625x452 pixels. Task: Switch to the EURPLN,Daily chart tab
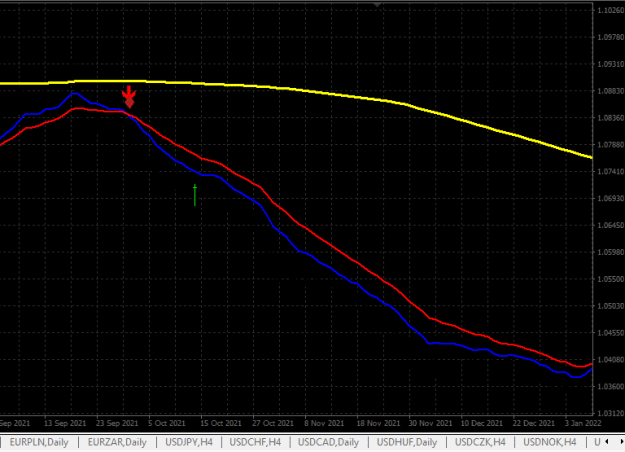click(39, 442)
